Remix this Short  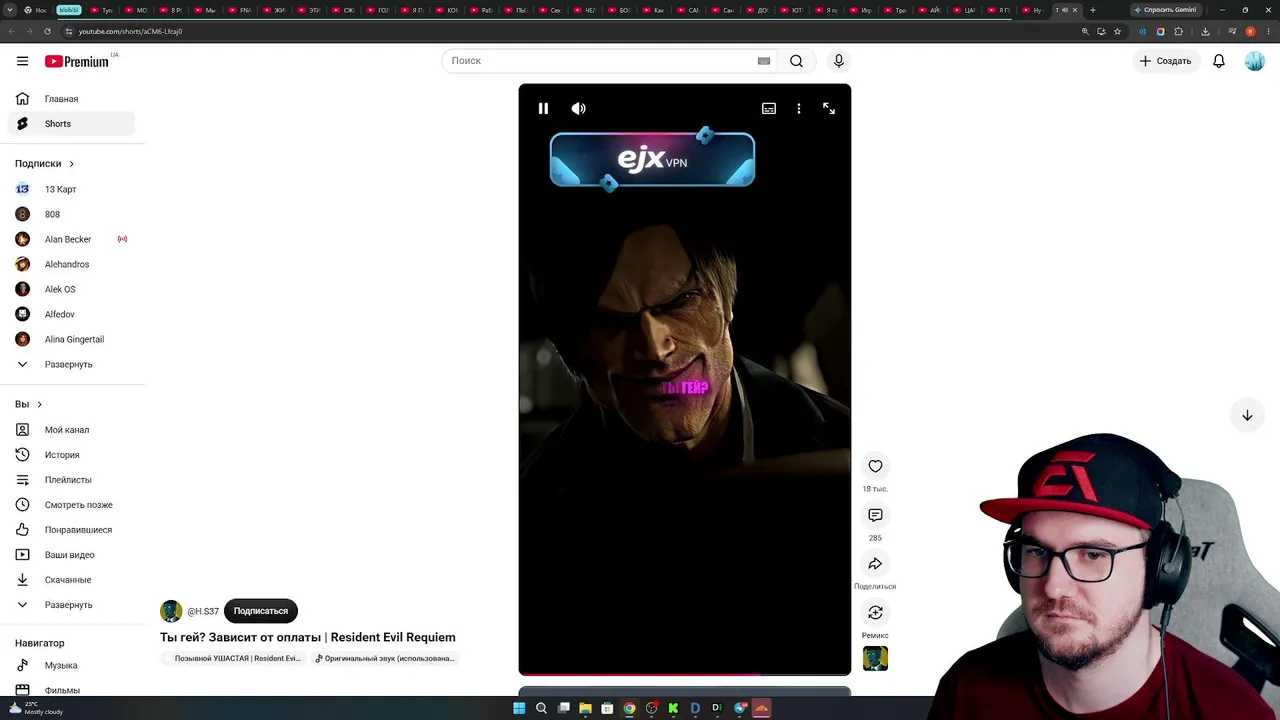click(x=875, y=613)
